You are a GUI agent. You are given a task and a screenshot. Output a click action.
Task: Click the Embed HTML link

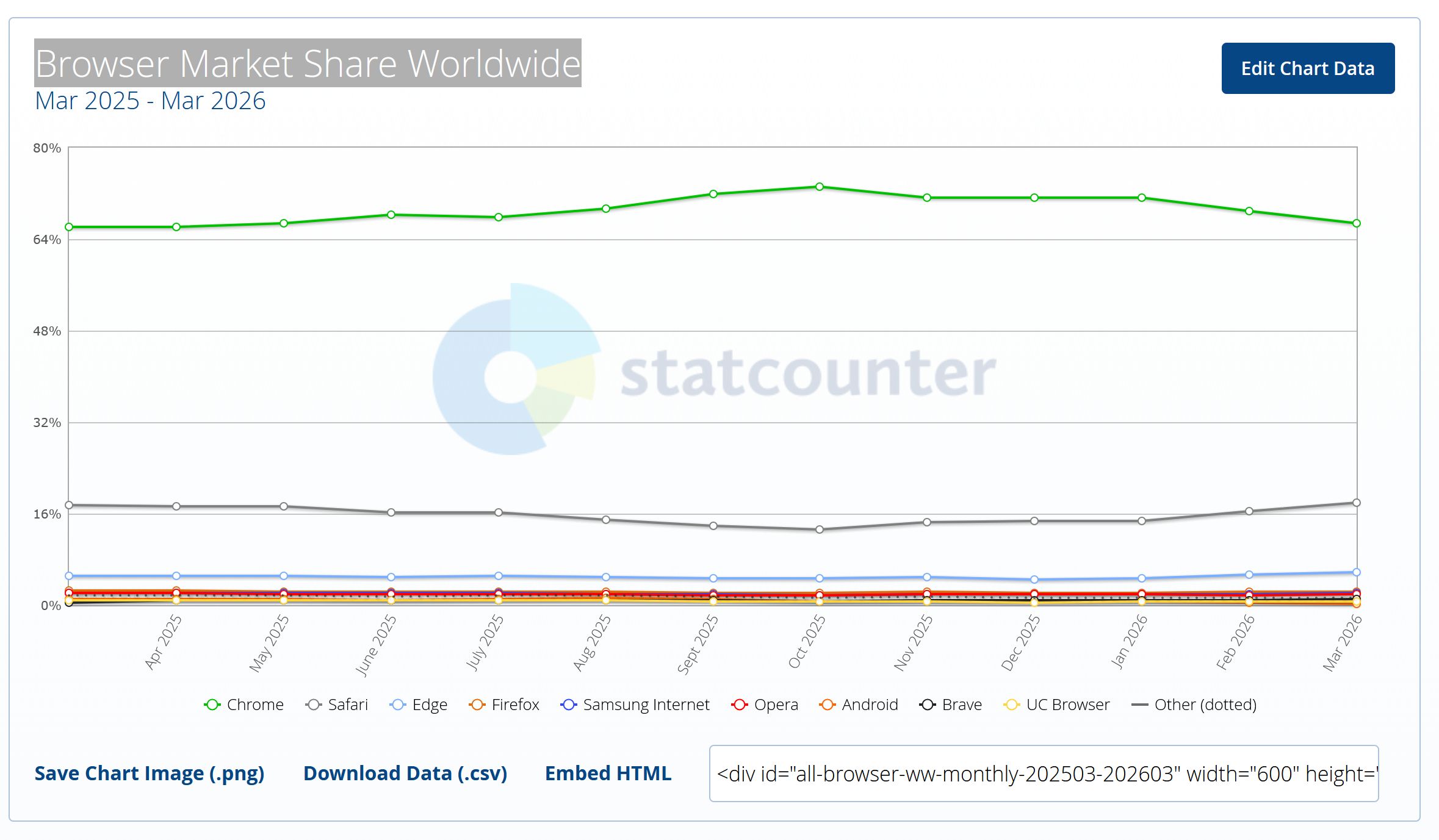pos(608,773)
